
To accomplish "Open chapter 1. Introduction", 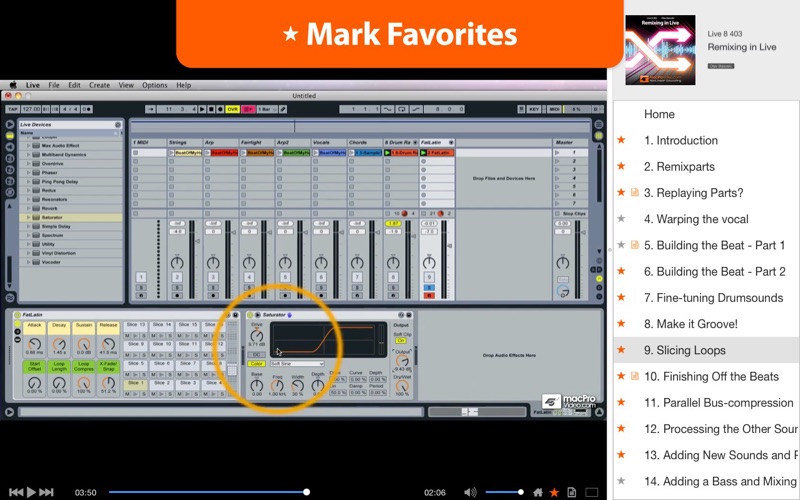I will pyautogui.click(x=681, y=140).
